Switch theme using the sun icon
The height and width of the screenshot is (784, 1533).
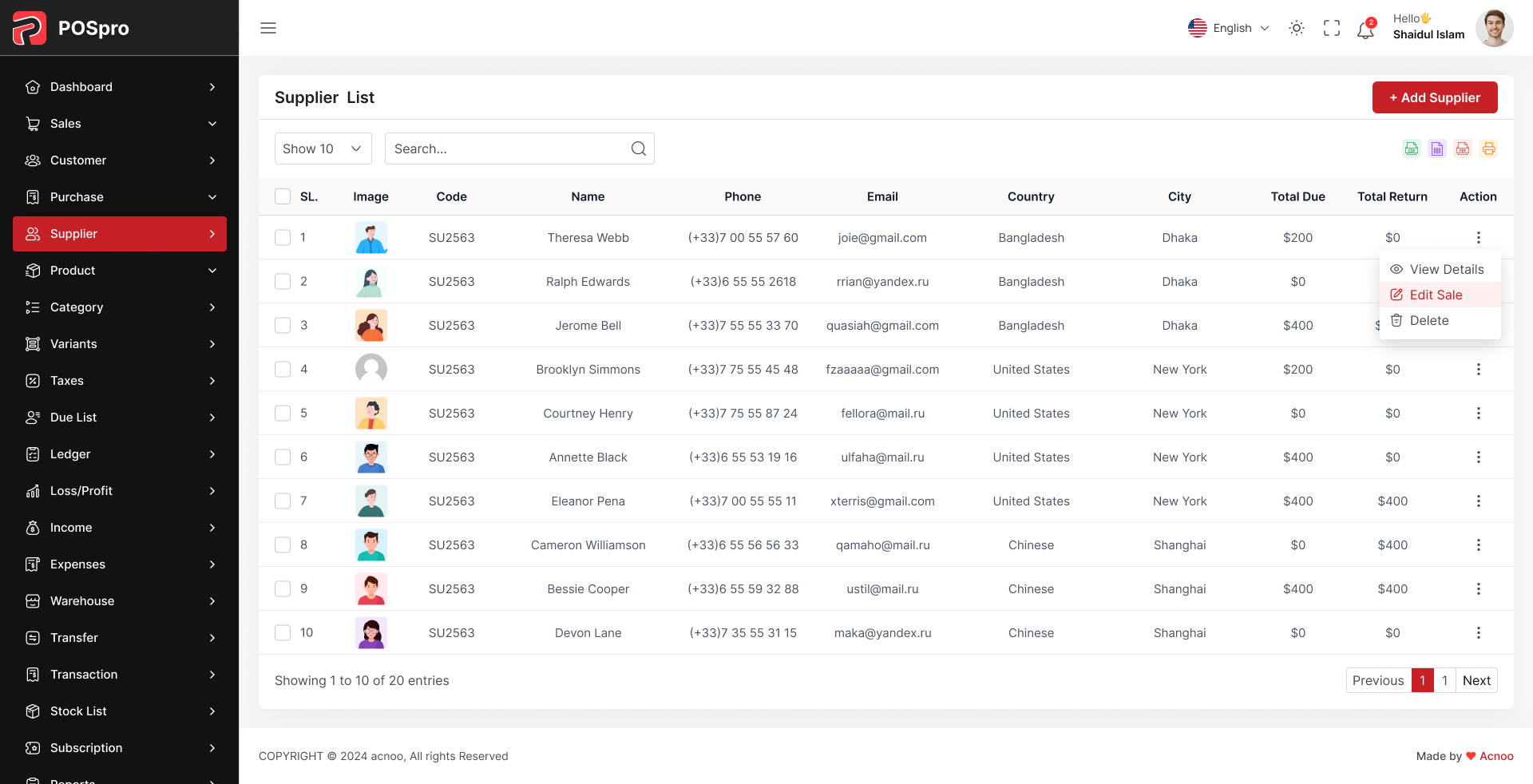[x=1296, y=28]
